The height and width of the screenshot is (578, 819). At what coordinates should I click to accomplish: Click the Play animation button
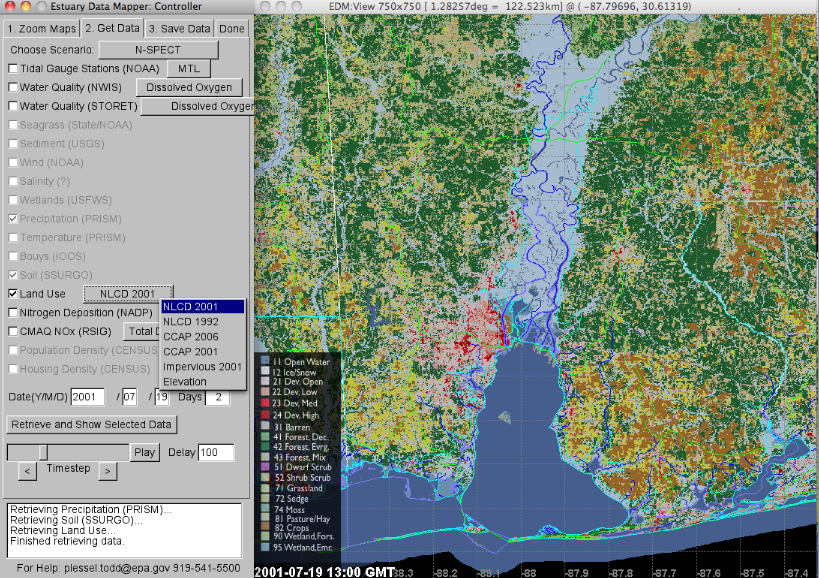[x=143, y=452]
